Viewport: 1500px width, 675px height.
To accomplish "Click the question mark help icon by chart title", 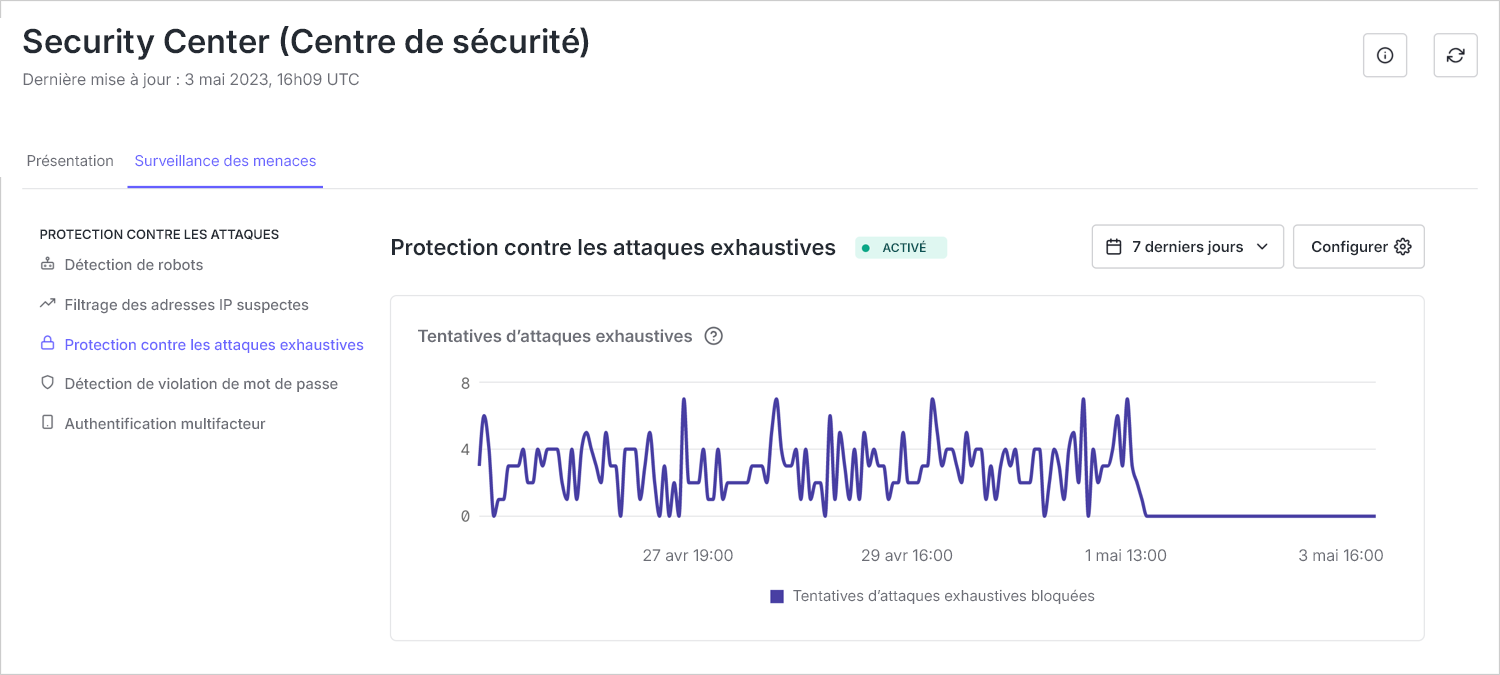I will [713, 336].
